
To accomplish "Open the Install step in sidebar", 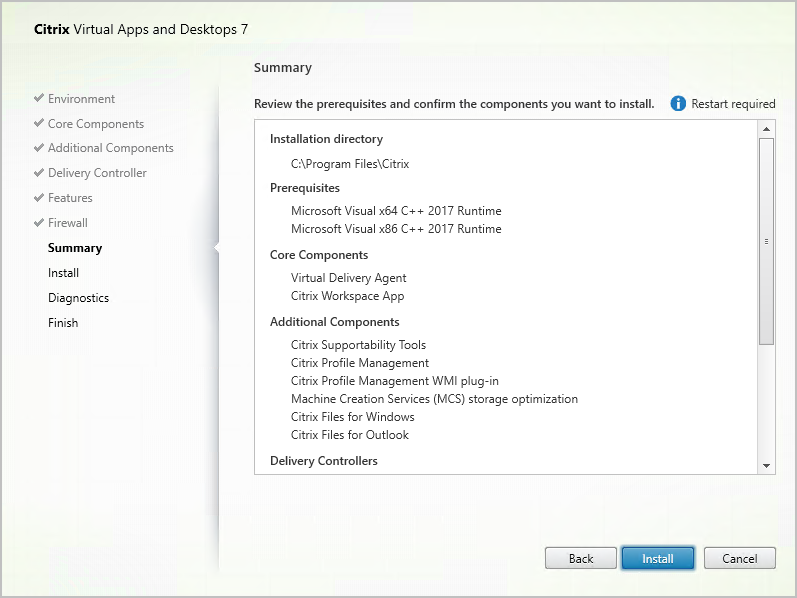I will click(x=63, y=273).
